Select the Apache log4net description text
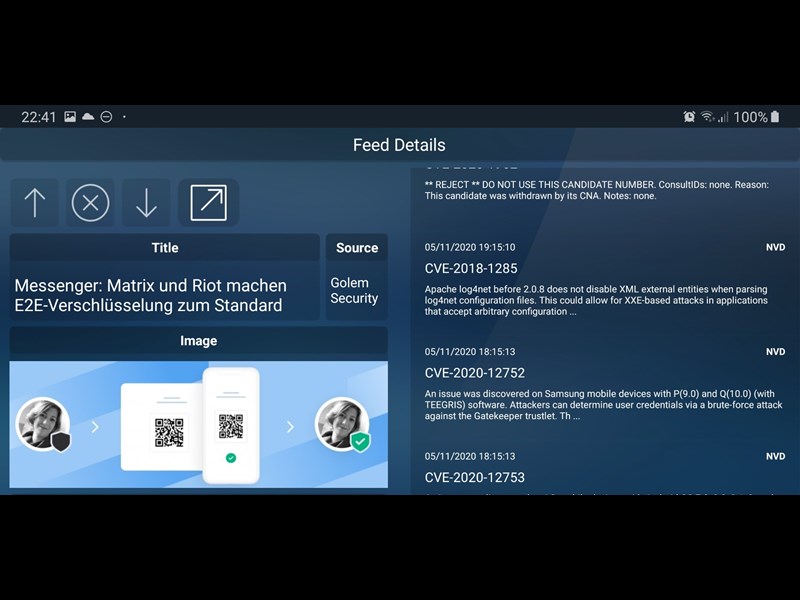Screen dimensions: 800x600 (596, 301)
